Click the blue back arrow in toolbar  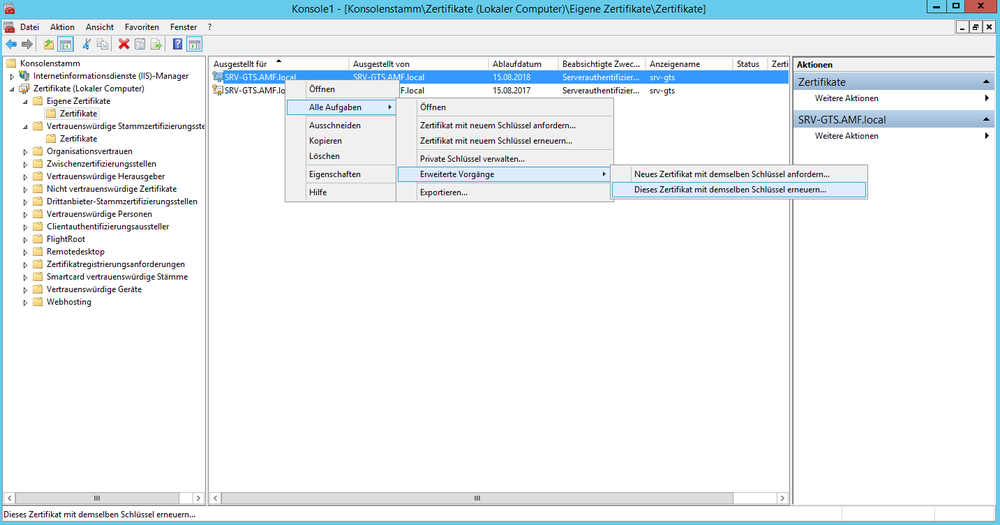[x=11, y=44]
